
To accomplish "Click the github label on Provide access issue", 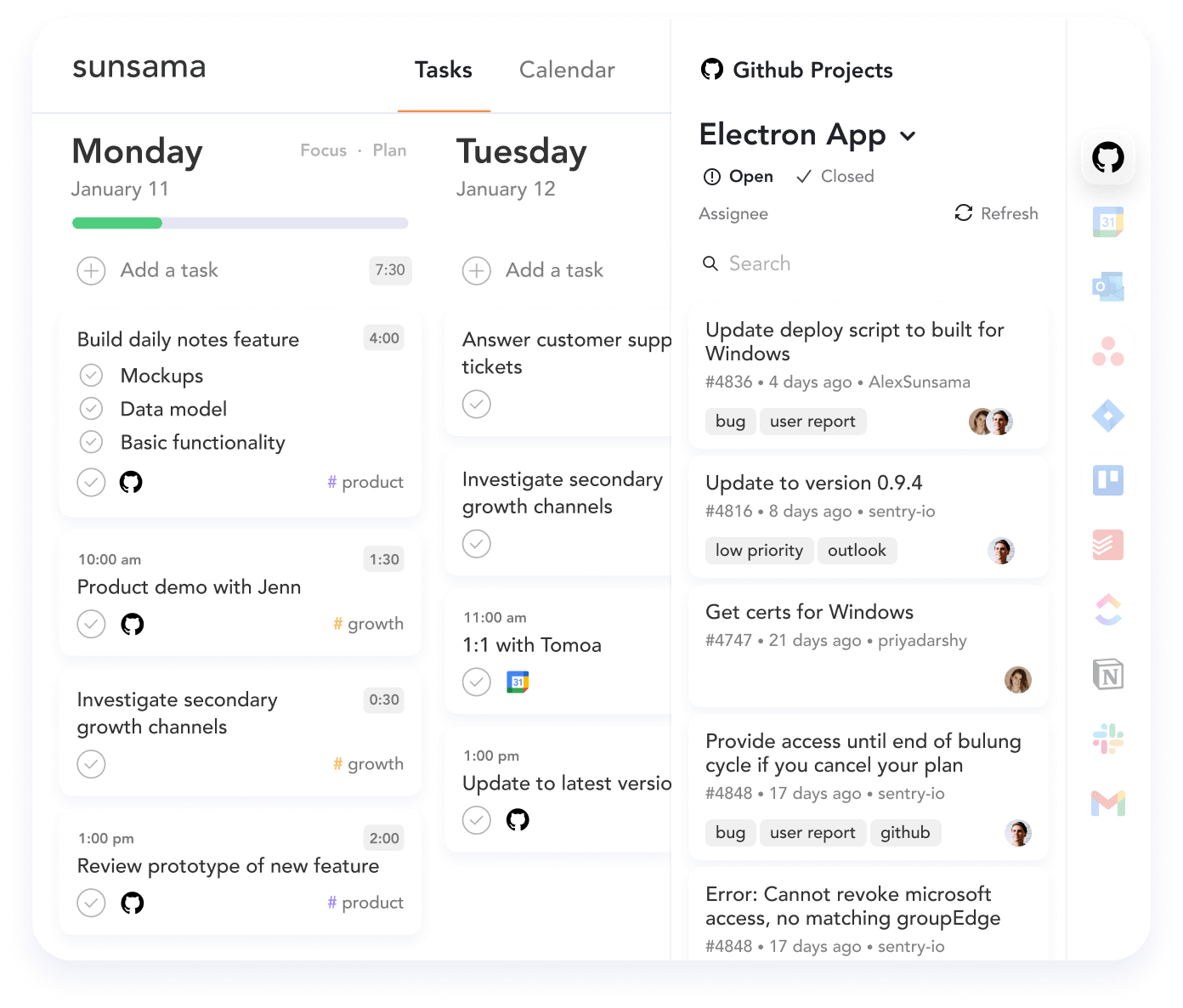I will 905,833.
